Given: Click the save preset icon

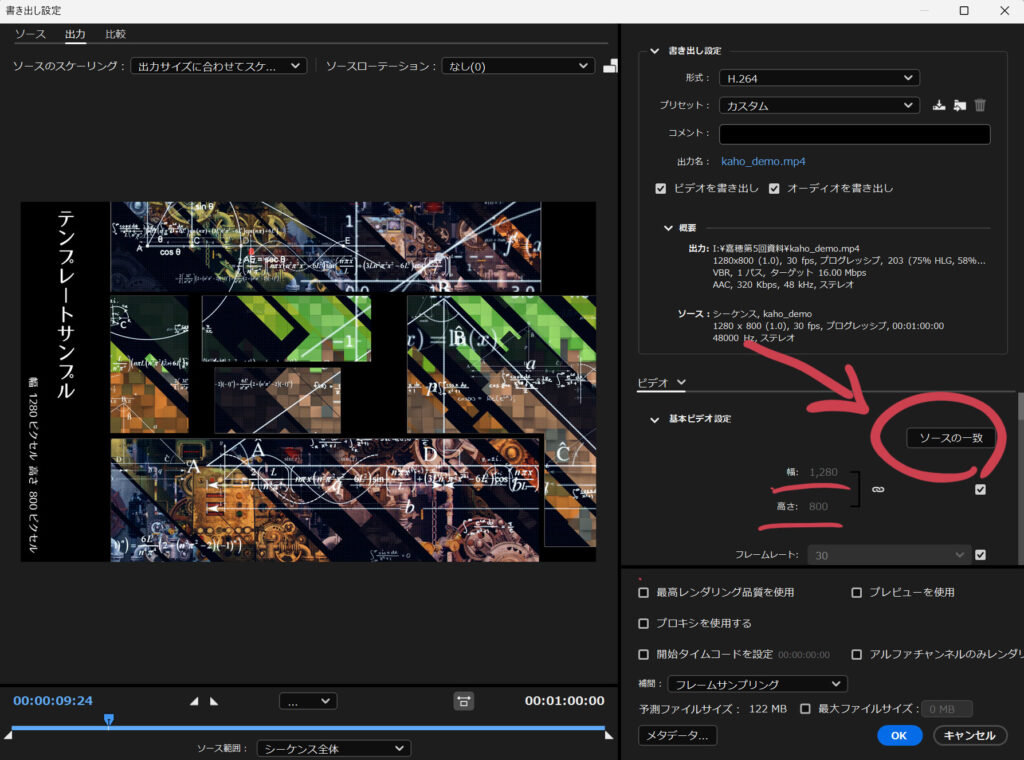Looking at the screenshot, I should click(x=938, y=104).
